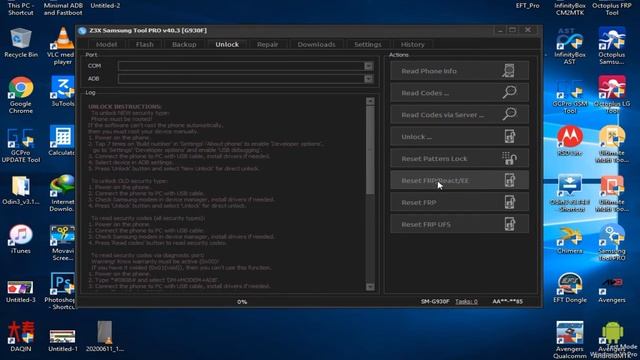Click the Reset FRP/React/EE button
This screenshot has width=640, height=360.
(x=460, y=180)
